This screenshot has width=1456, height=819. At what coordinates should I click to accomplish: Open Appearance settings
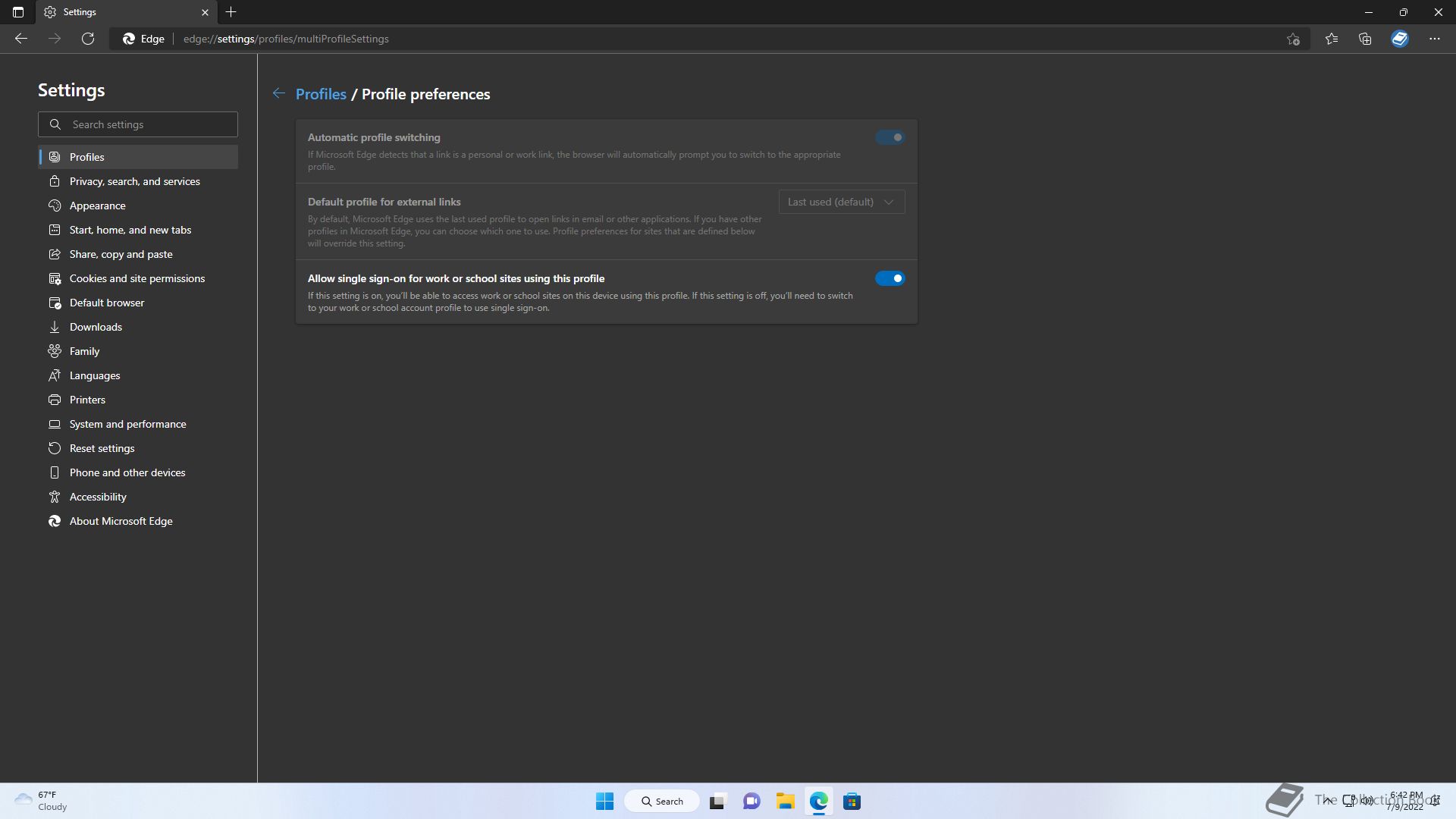(x=138, y=206)
